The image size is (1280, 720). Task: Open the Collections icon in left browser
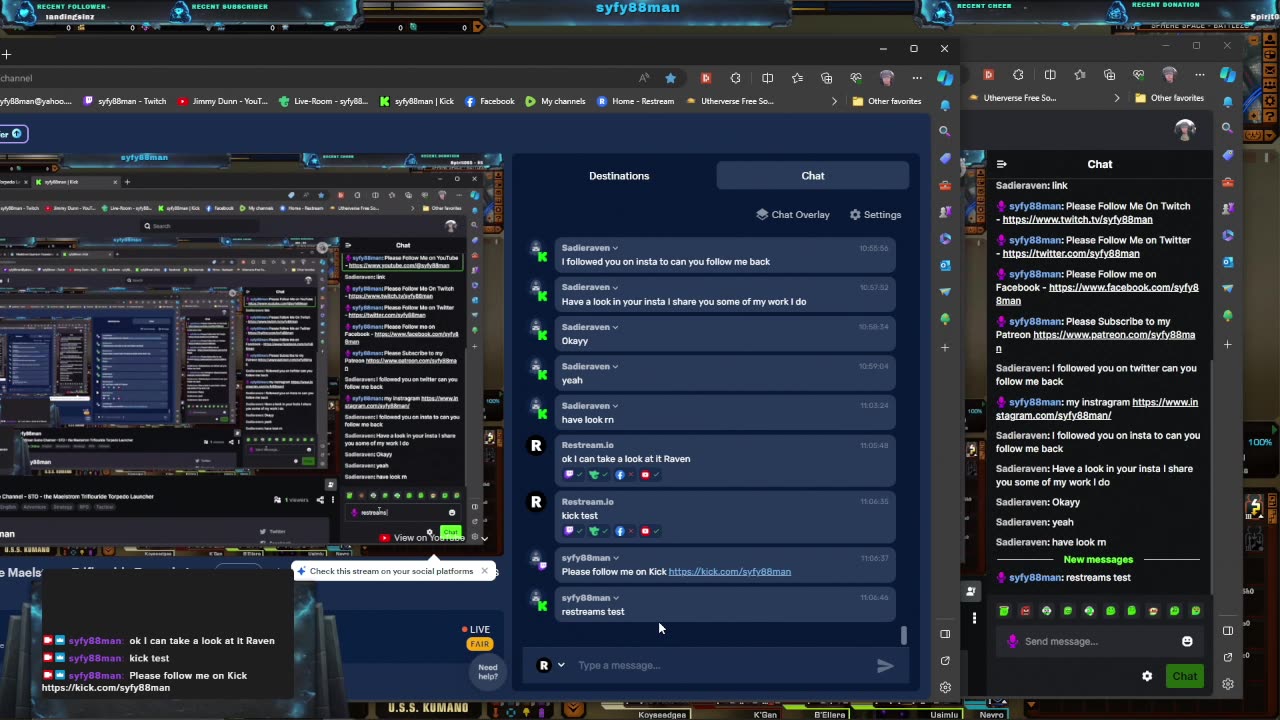(x=826, y=78)
